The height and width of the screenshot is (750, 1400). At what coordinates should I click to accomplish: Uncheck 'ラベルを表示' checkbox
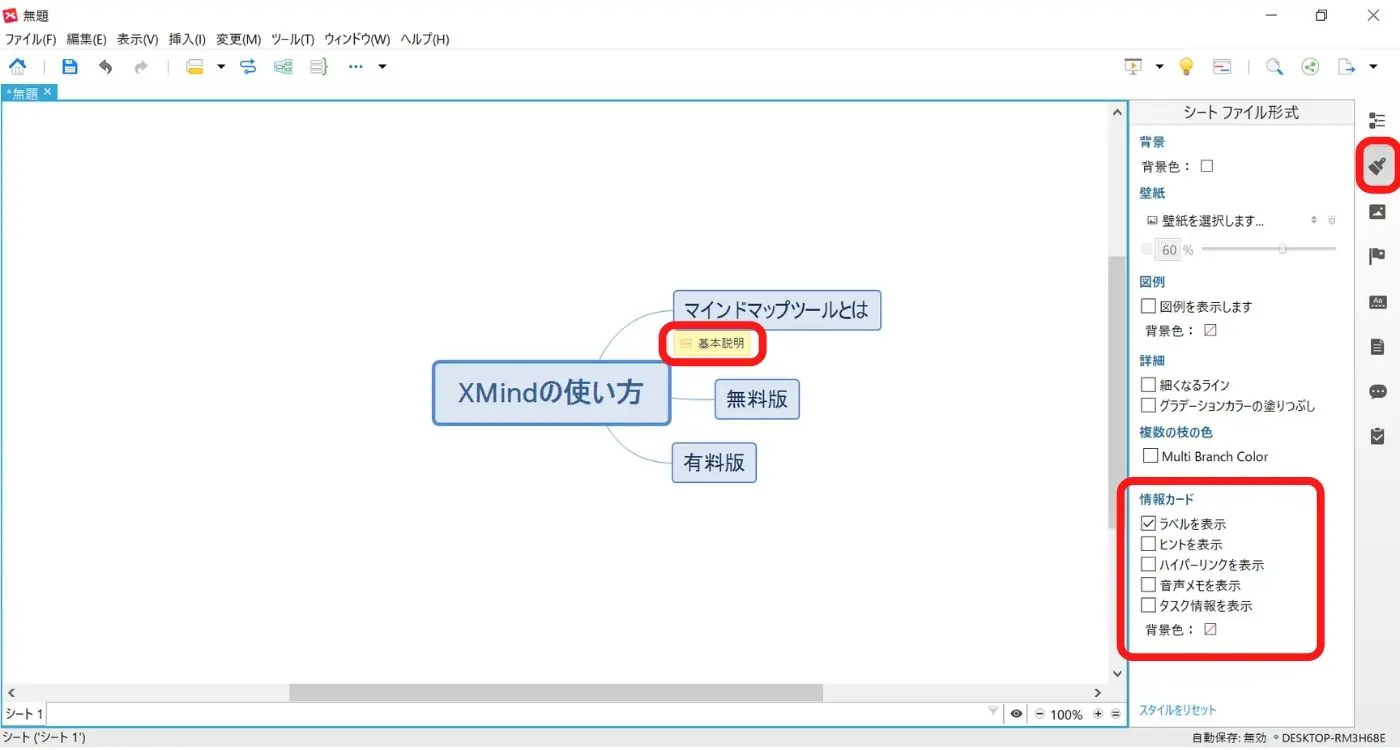[x=1148, y=523]
